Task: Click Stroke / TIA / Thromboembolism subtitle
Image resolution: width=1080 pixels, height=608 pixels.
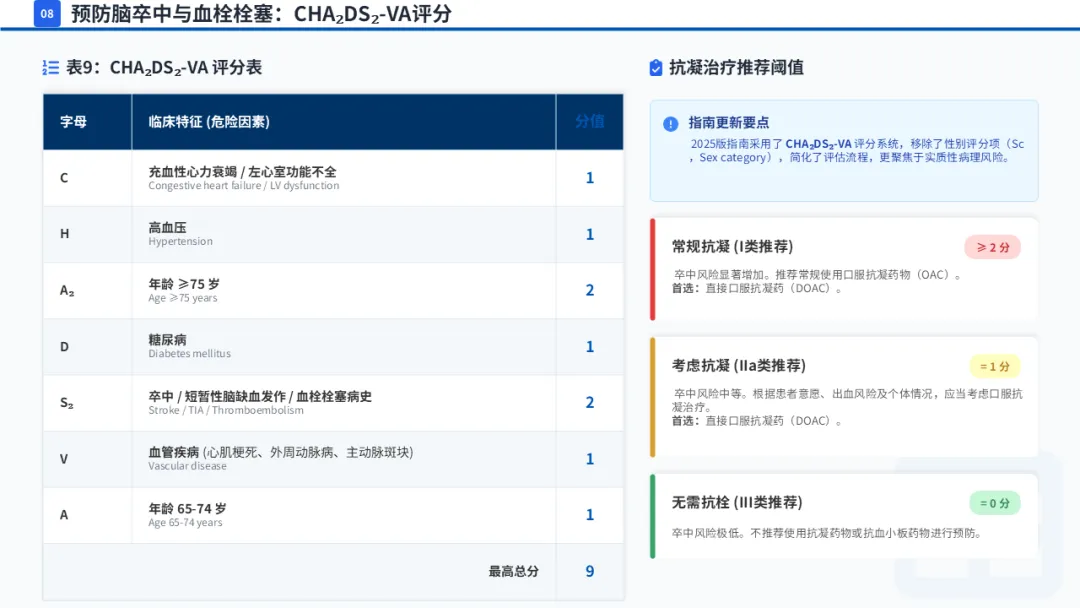Action: pyautogui.click(x=226, y=410)
